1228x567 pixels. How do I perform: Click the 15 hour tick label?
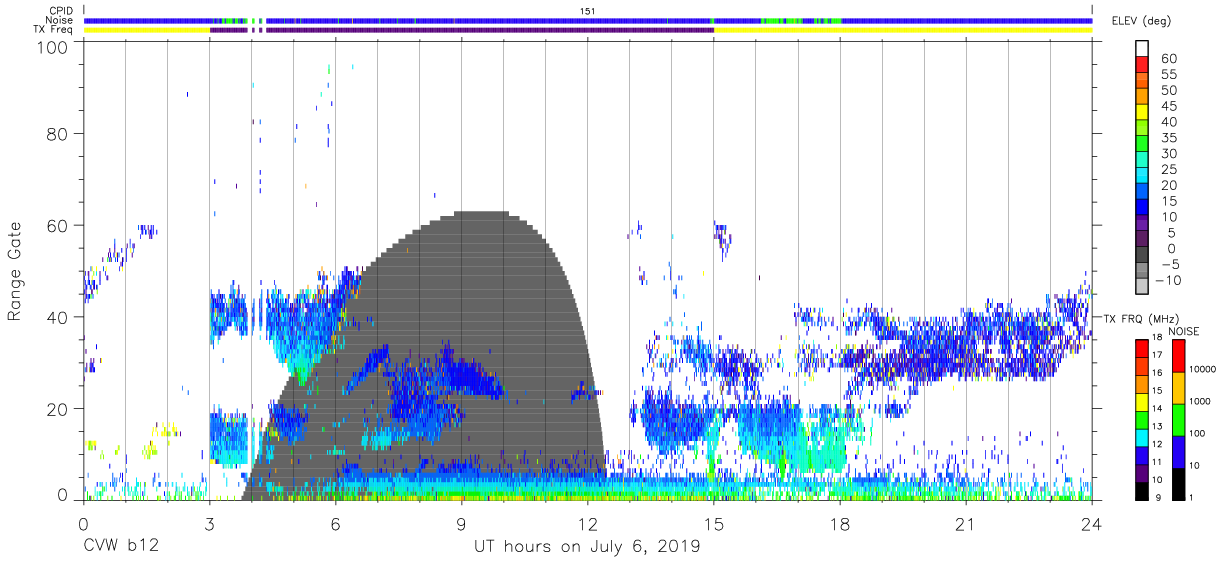pos(713,523)
